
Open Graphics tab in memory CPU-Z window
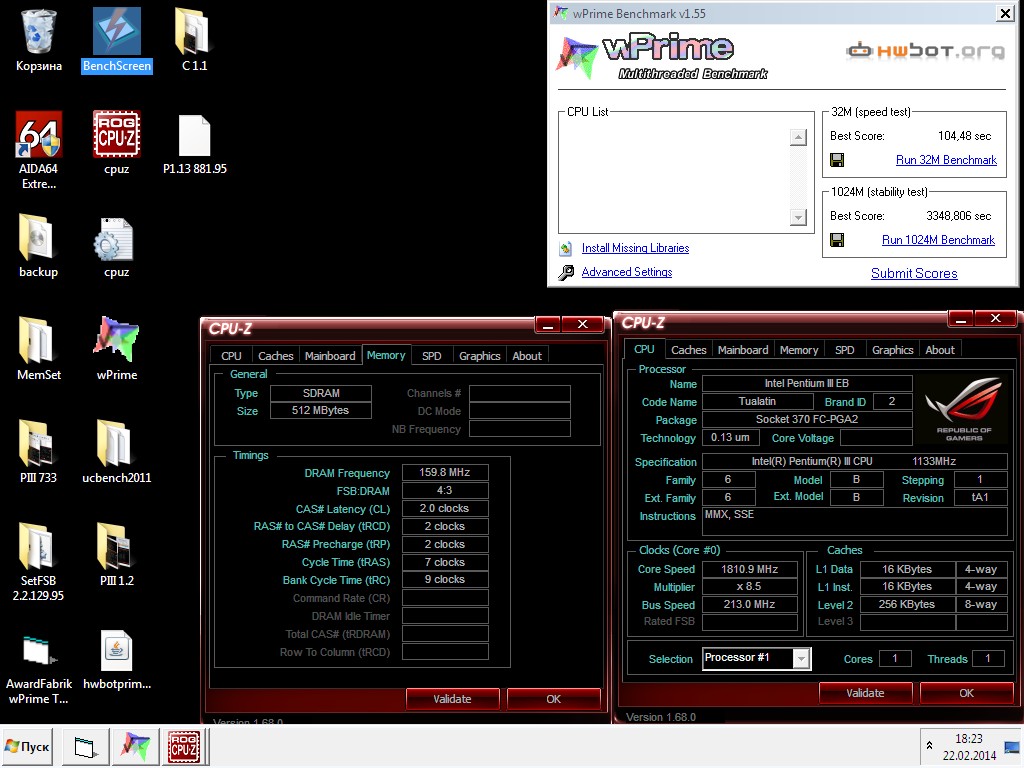(479, 356)
